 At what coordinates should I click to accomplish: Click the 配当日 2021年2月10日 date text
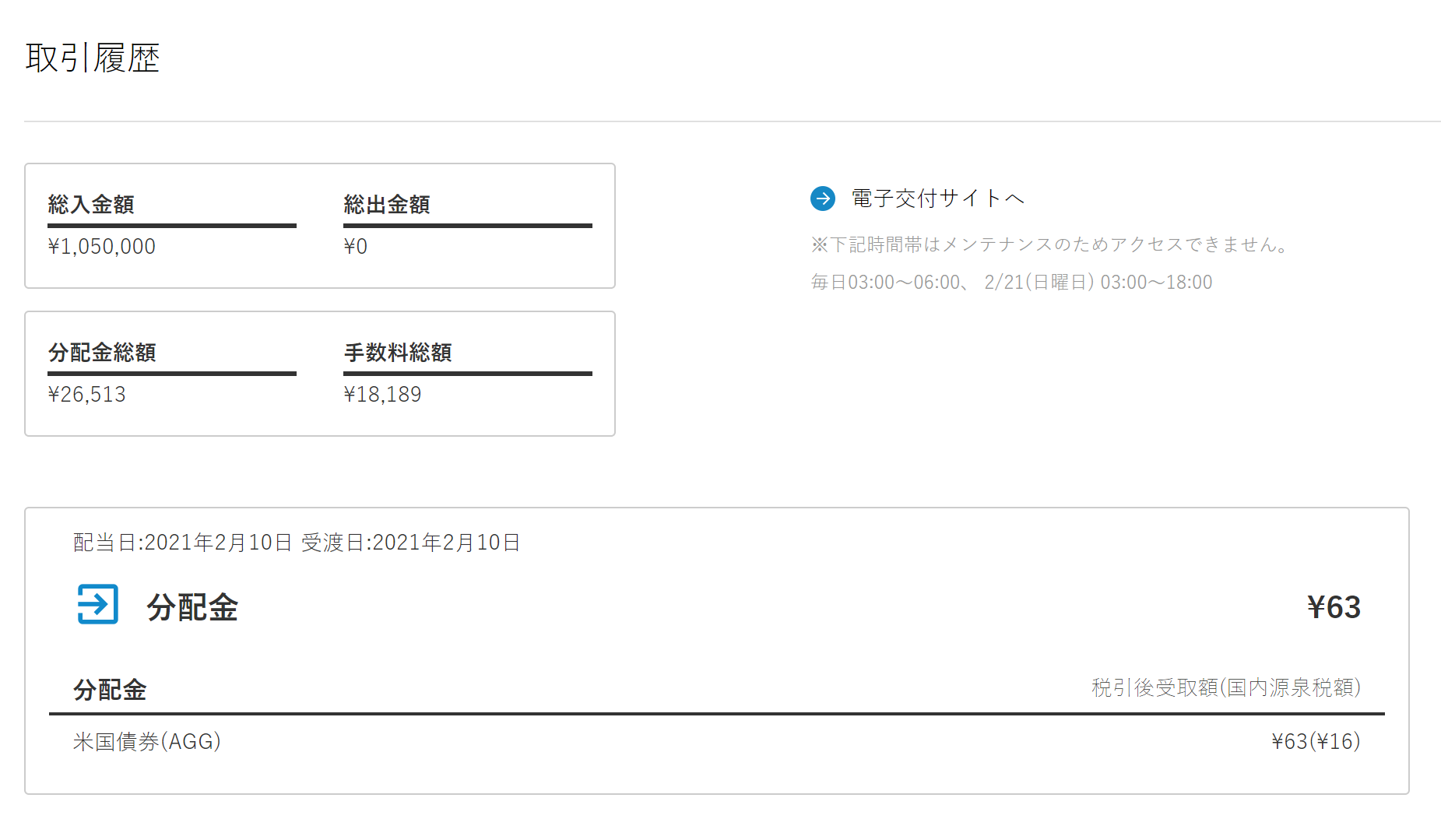[x=183, y=543]
